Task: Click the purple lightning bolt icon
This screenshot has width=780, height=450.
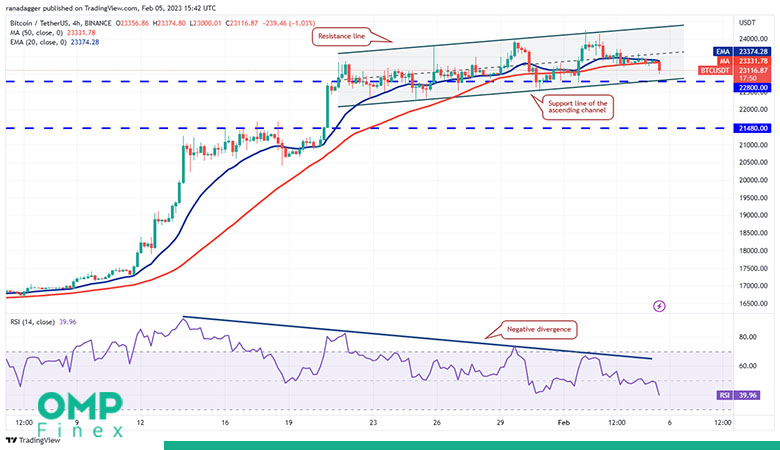Action: [x=659, y=306]
